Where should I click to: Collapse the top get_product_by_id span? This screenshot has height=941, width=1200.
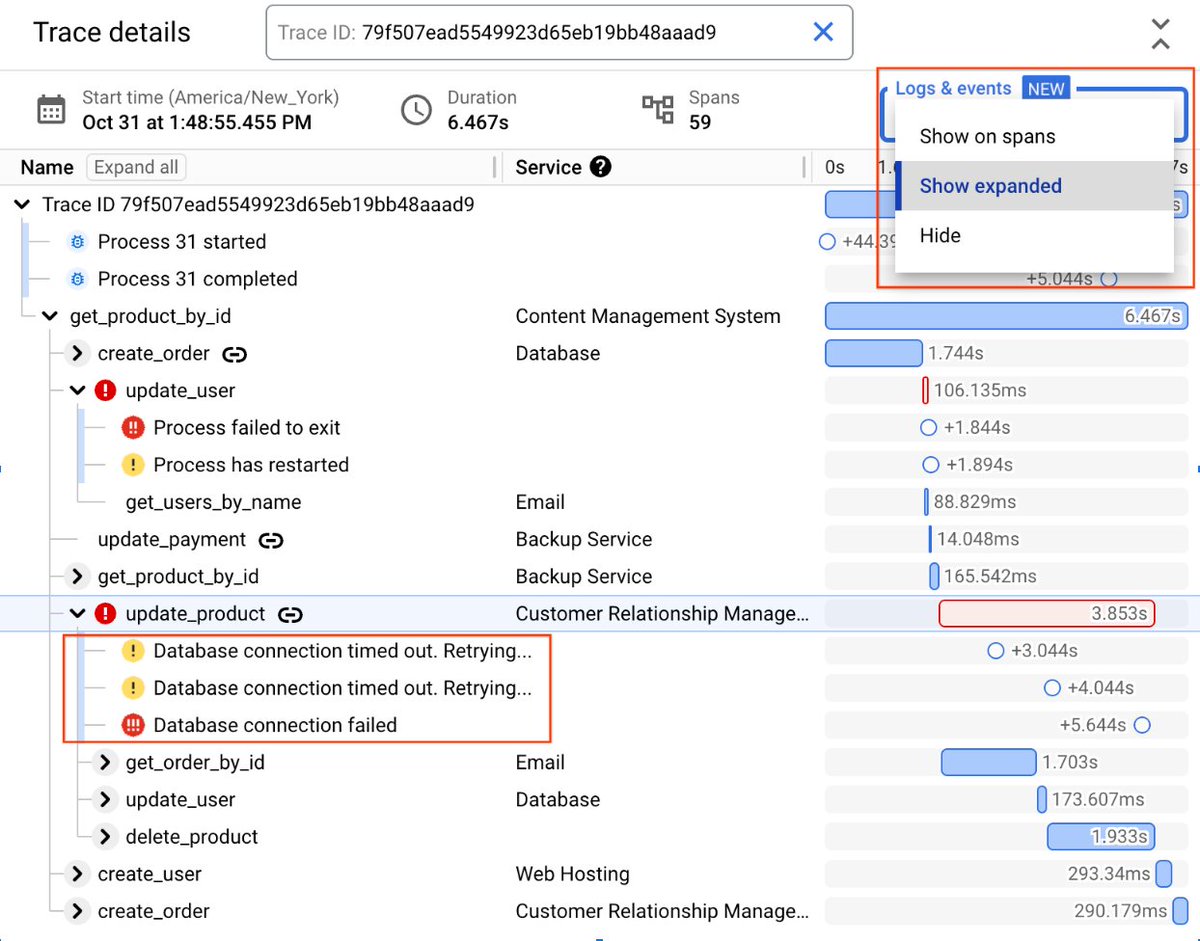coord(50,317)
